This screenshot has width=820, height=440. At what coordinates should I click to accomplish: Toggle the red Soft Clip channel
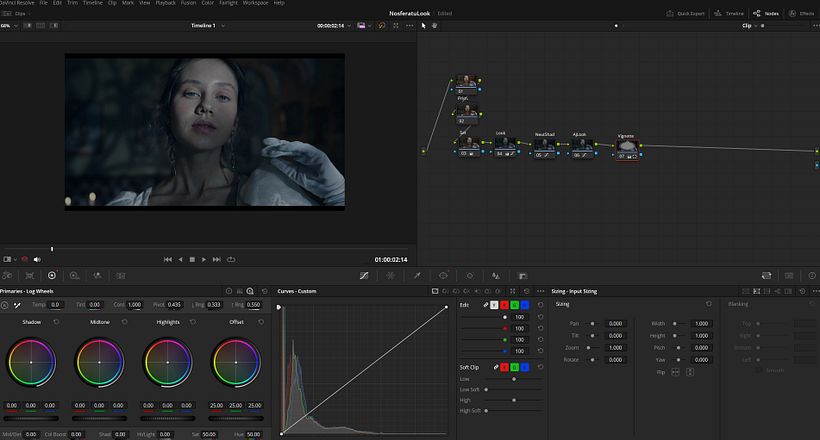504,367
